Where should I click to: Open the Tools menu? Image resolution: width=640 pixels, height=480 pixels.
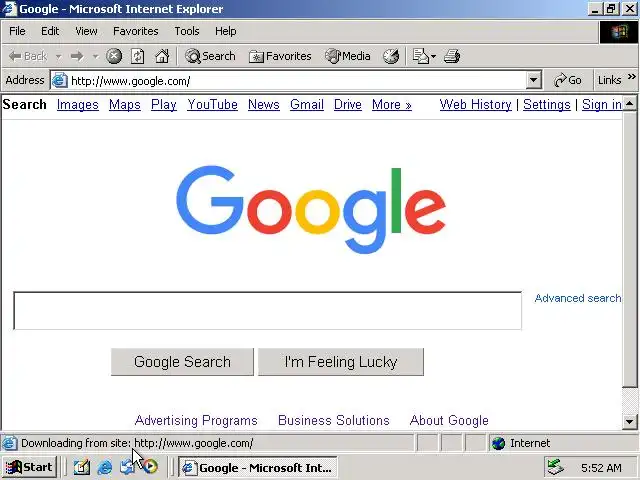click(187, 31)
